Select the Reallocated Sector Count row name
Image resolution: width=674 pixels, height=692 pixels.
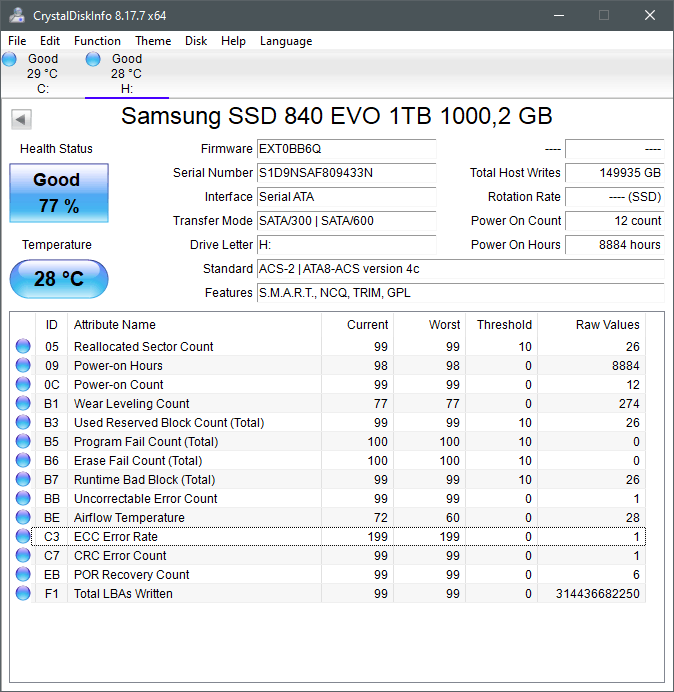143,346
